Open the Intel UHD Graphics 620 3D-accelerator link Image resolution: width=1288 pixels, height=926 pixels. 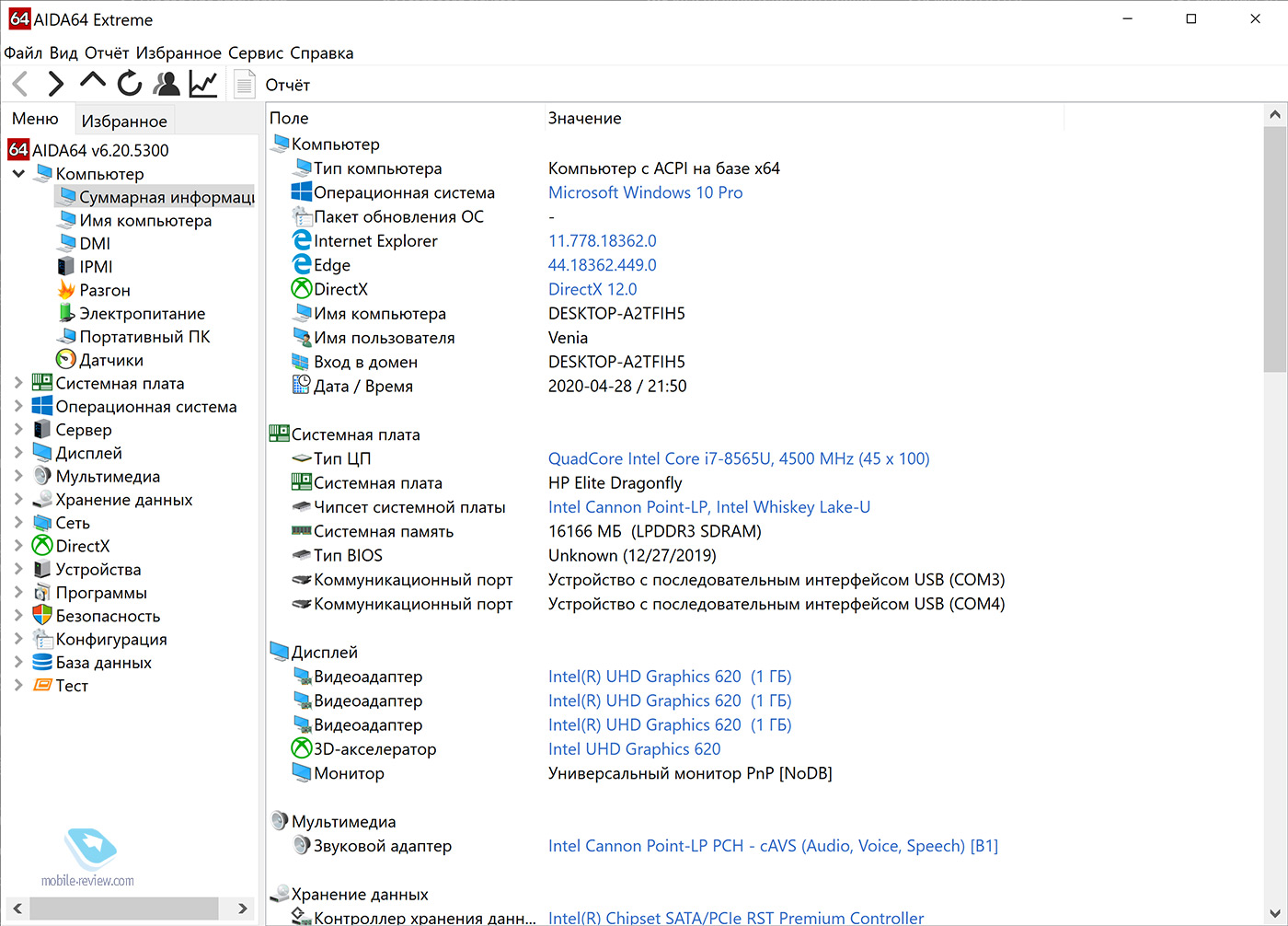point(634,749)
